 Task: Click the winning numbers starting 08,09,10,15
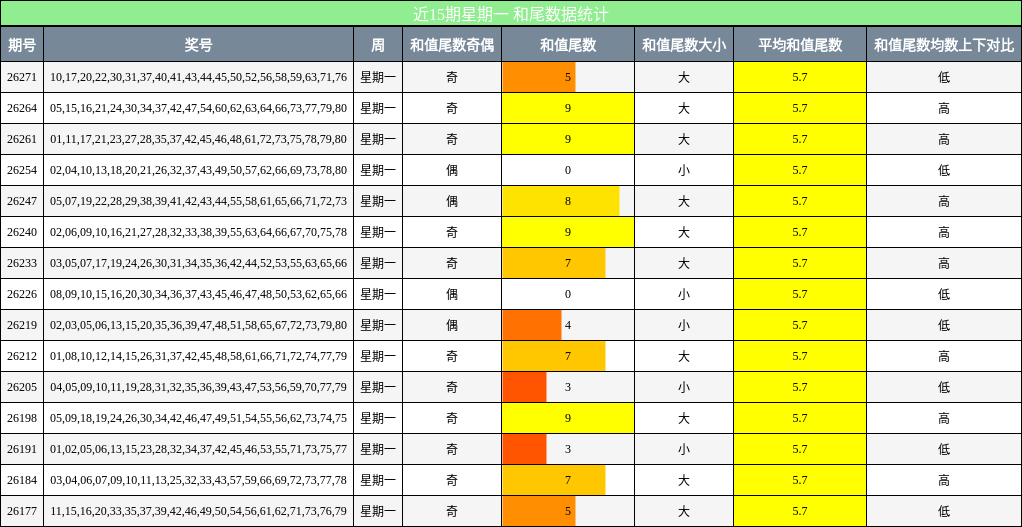pos(198,294)
